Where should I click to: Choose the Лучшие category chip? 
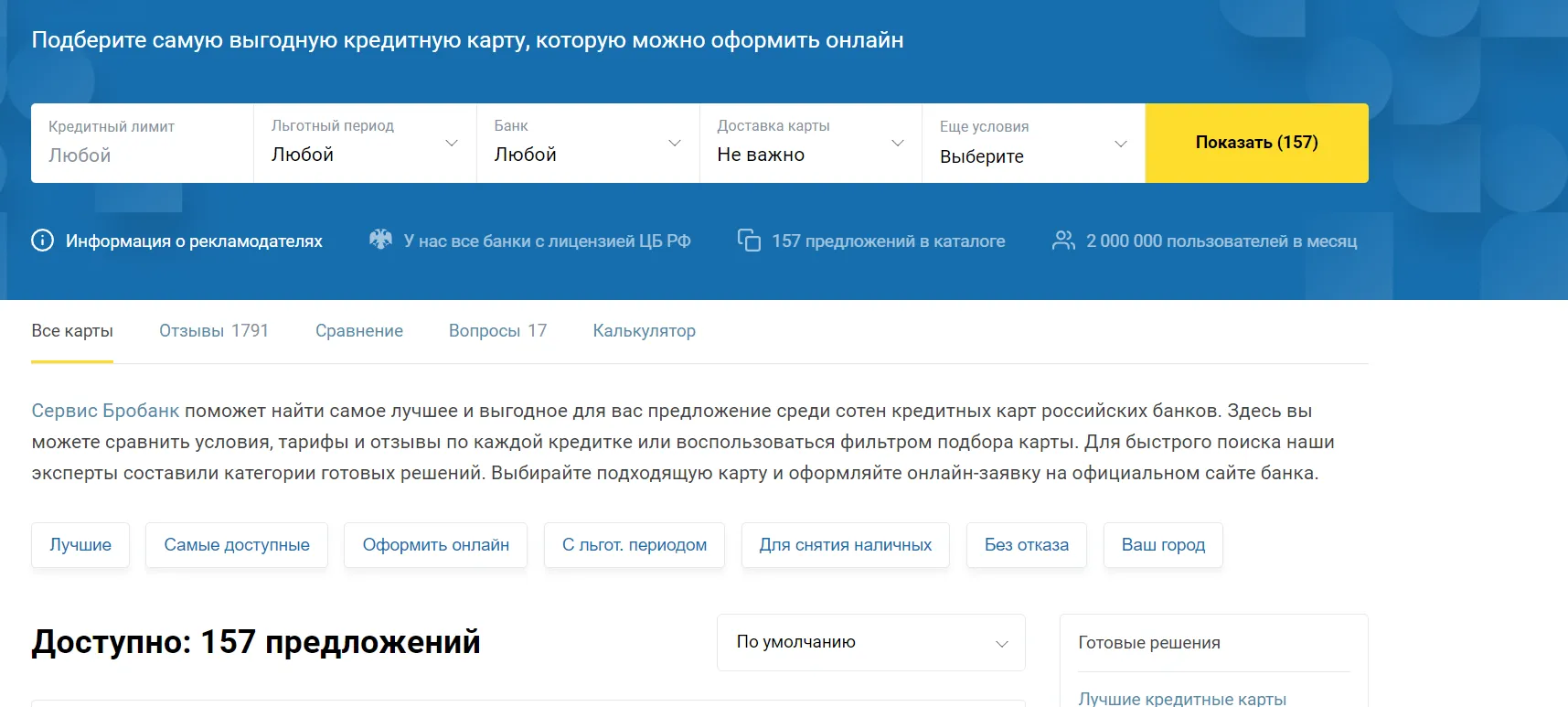pyautogui.click(x=80, y=545)
